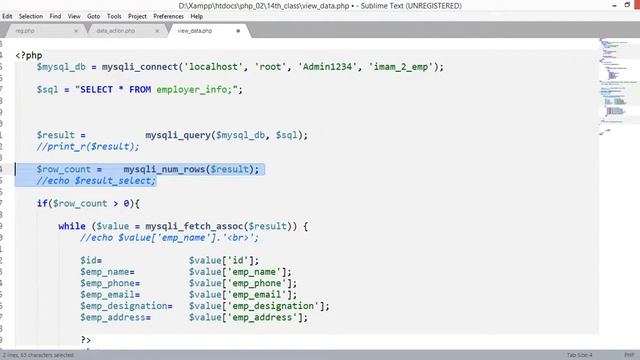Click the //echo $result_select comment
The height and width of the screenshot is (360, 640).
pyautogui.click(x=96, y=181)
